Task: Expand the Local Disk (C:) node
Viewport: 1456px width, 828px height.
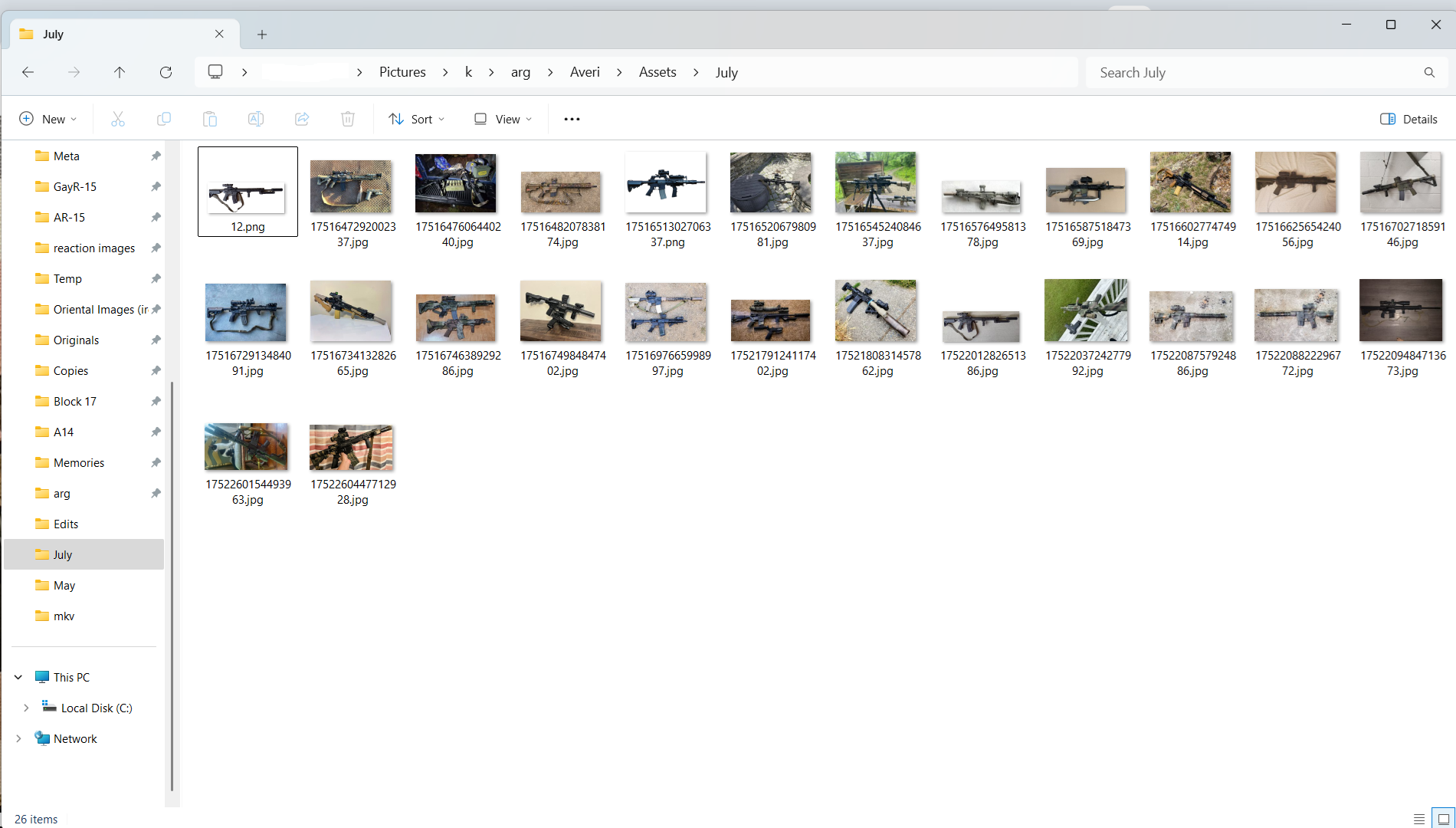Action: pos(26,708)
